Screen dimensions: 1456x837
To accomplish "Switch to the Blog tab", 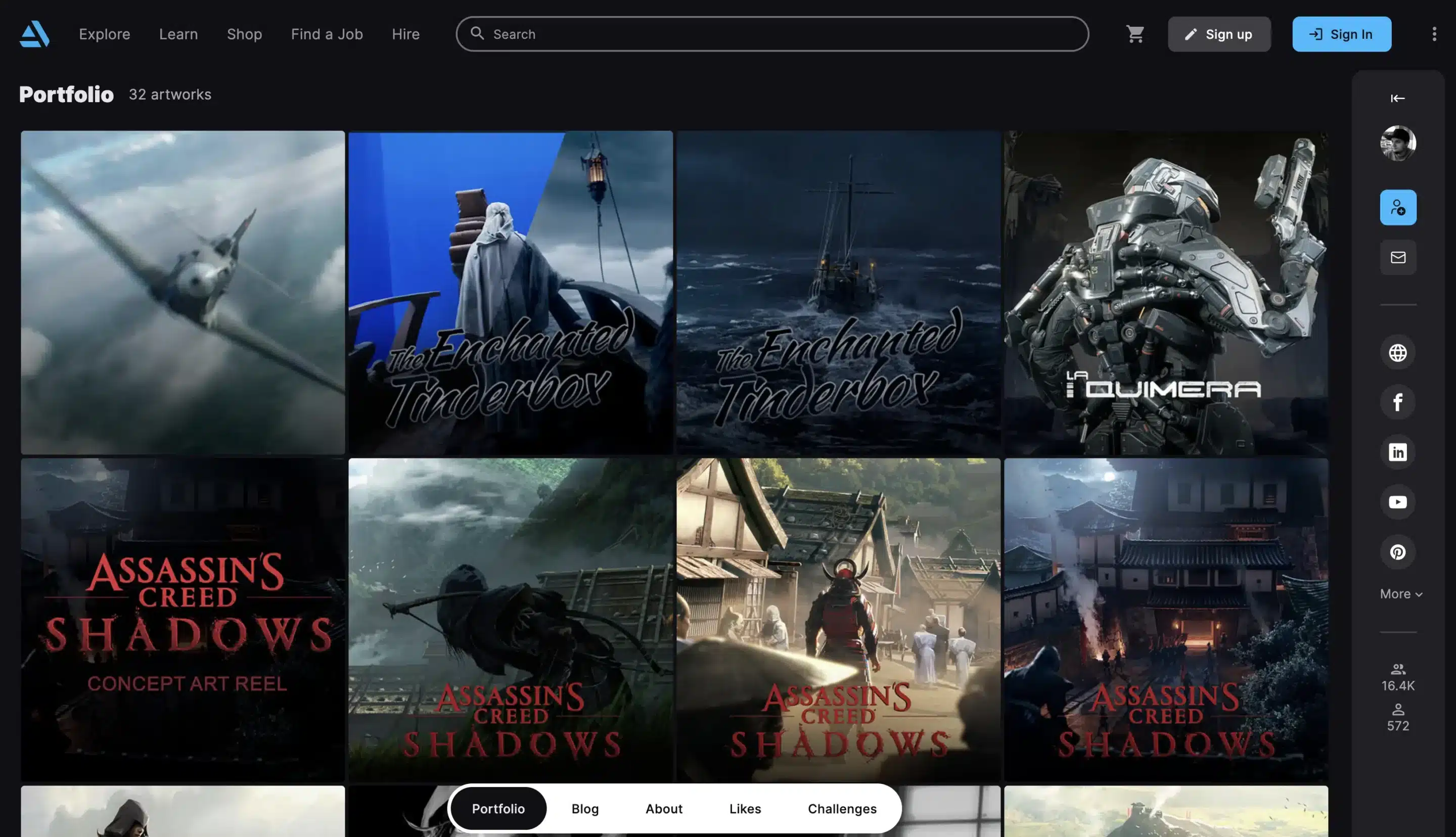I will (584, 808).
